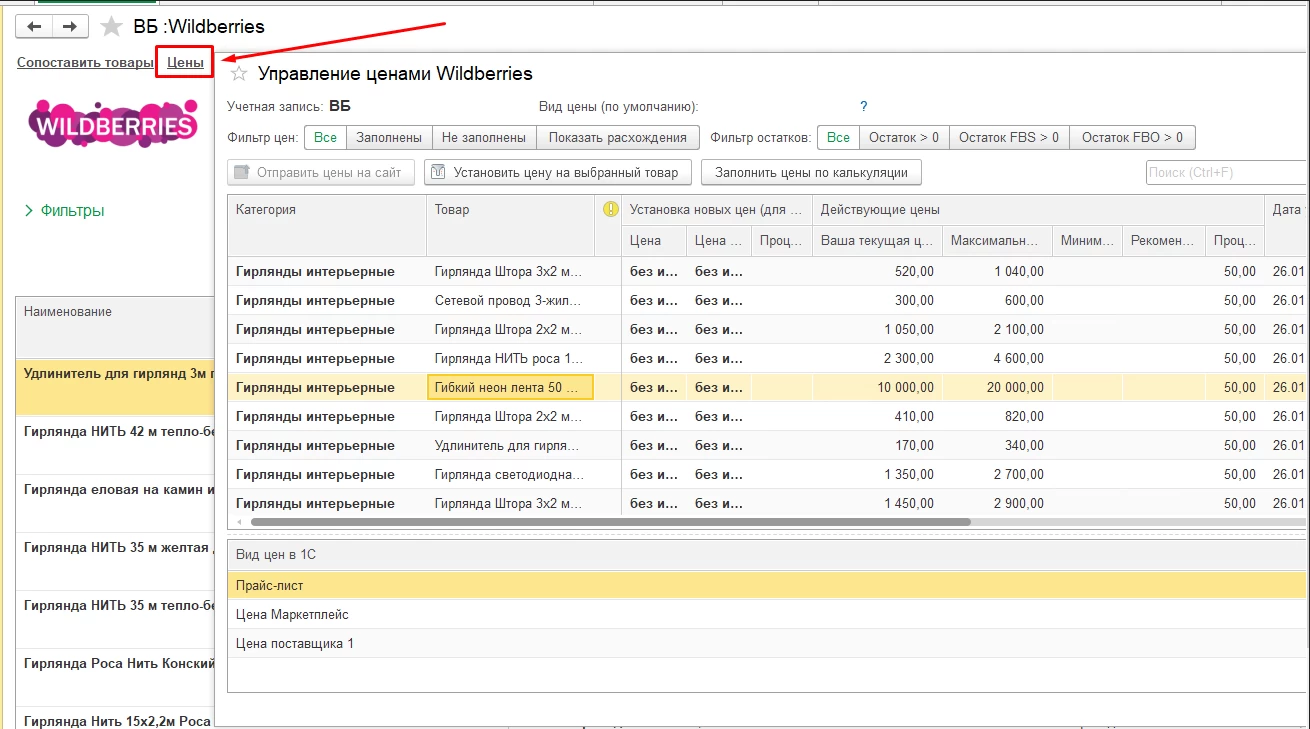The width and height of the screenshot is (1310, 729).
Task: Open the Сопоставить товары link
Action: pyautogui.click(x=85, y=63)
